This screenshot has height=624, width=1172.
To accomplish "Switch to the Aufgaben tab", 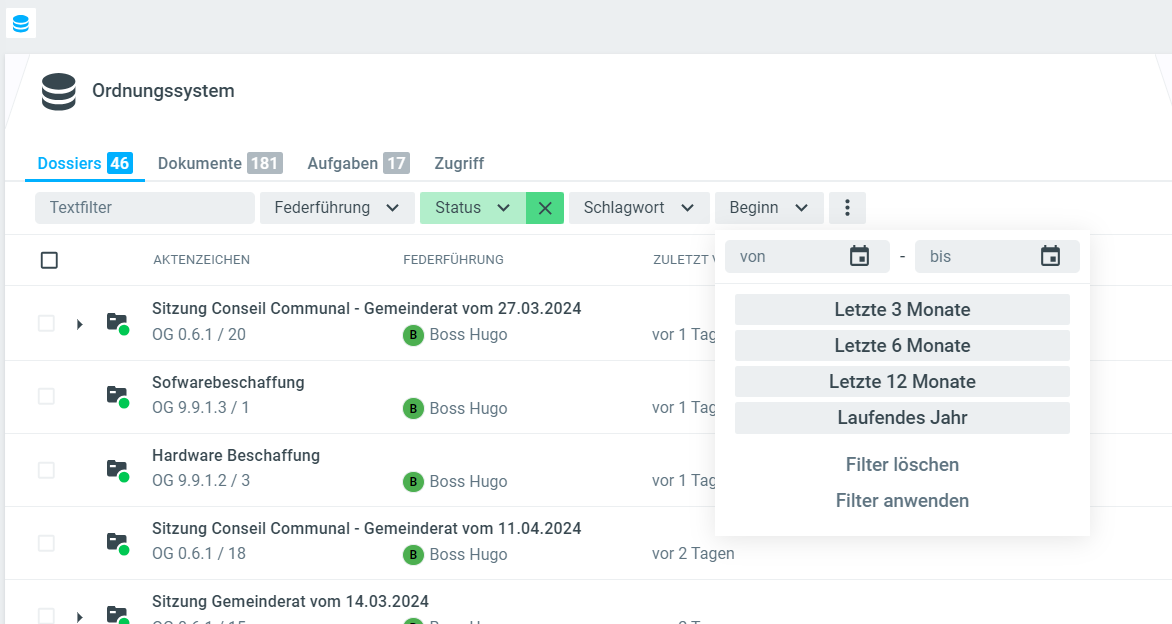I will [x=357, y=163].
